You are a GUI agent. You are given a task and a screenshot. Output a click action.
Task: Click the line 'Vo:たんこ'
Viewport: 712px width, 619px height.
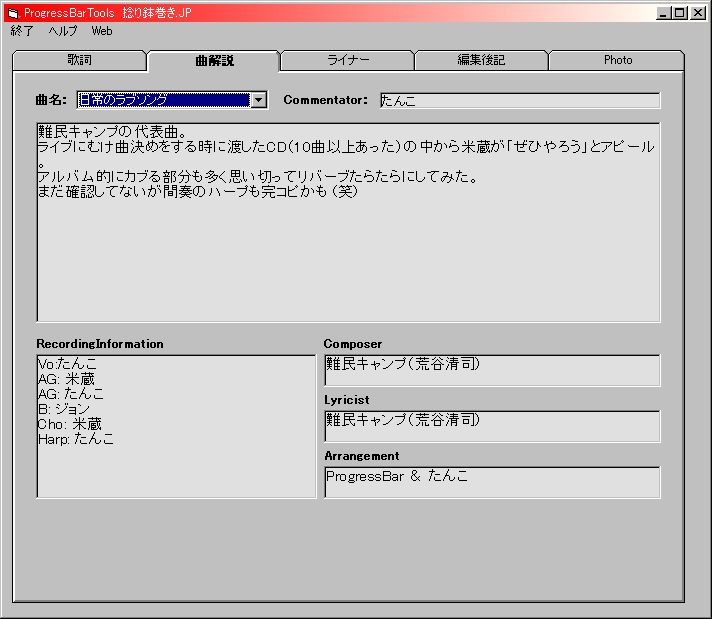point(67,364)
